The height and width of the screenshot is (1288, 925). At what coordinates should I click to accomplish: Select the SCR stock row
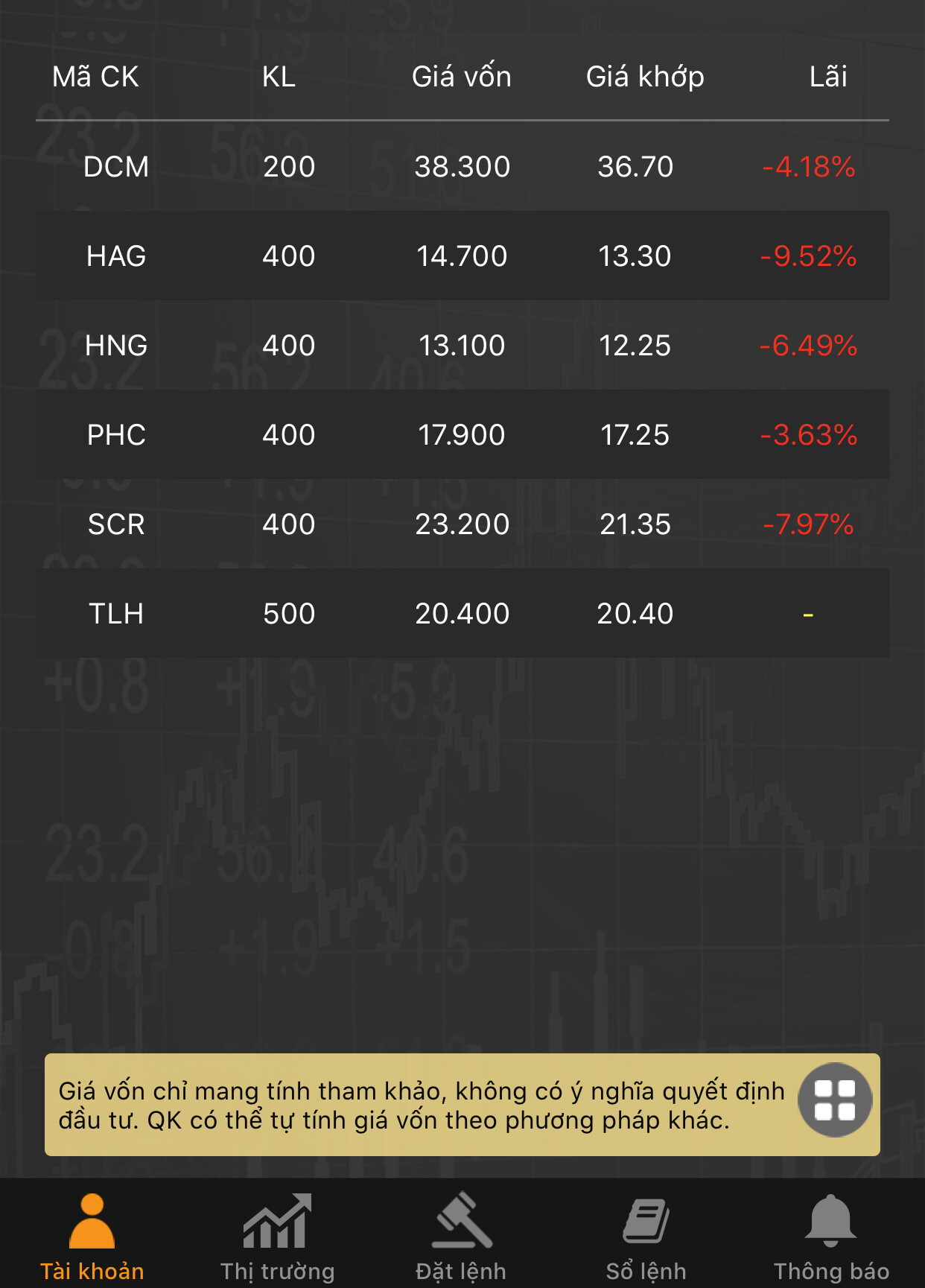pyautogui.click(x=462, y=524)
